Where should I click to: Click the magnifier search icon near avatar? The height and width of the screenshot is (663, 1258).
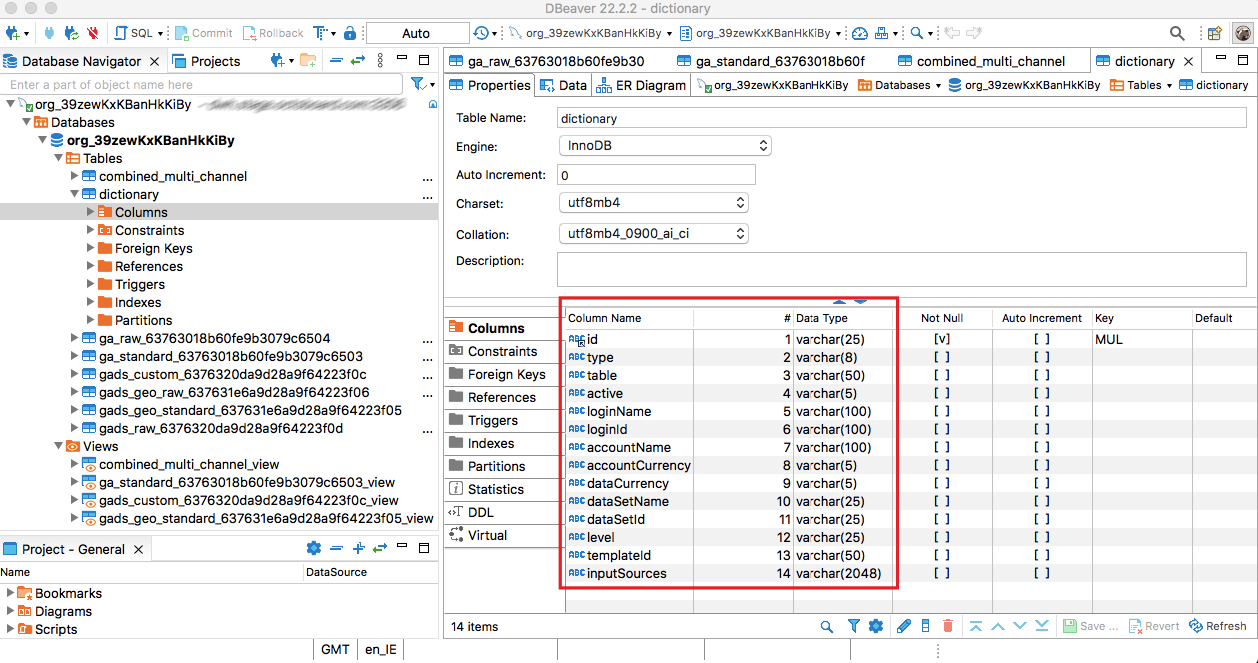1177,33
